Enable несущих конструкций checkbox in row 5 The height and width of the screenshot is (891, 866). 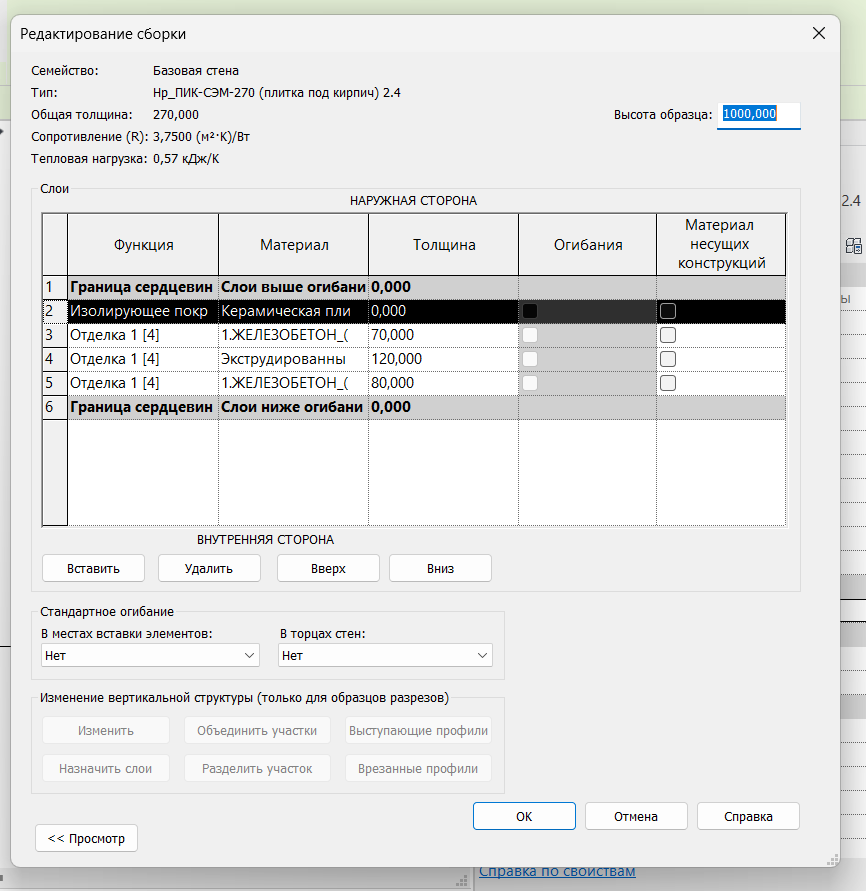(x=668, y=383)
